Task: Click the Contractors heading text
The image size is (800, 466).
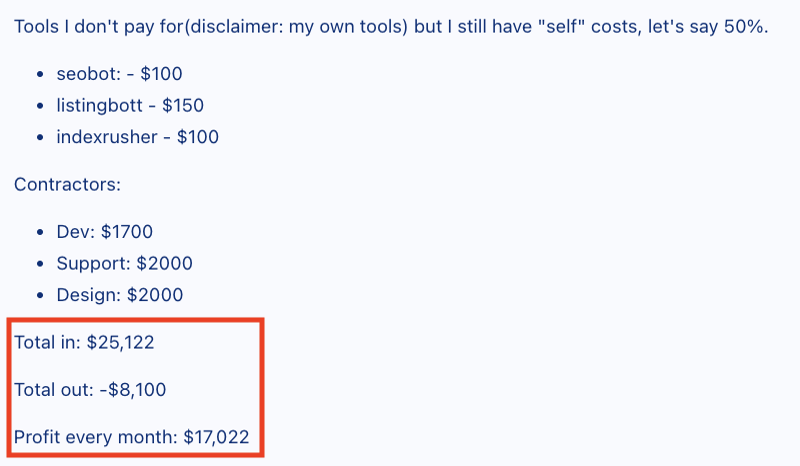Action: 67,184
